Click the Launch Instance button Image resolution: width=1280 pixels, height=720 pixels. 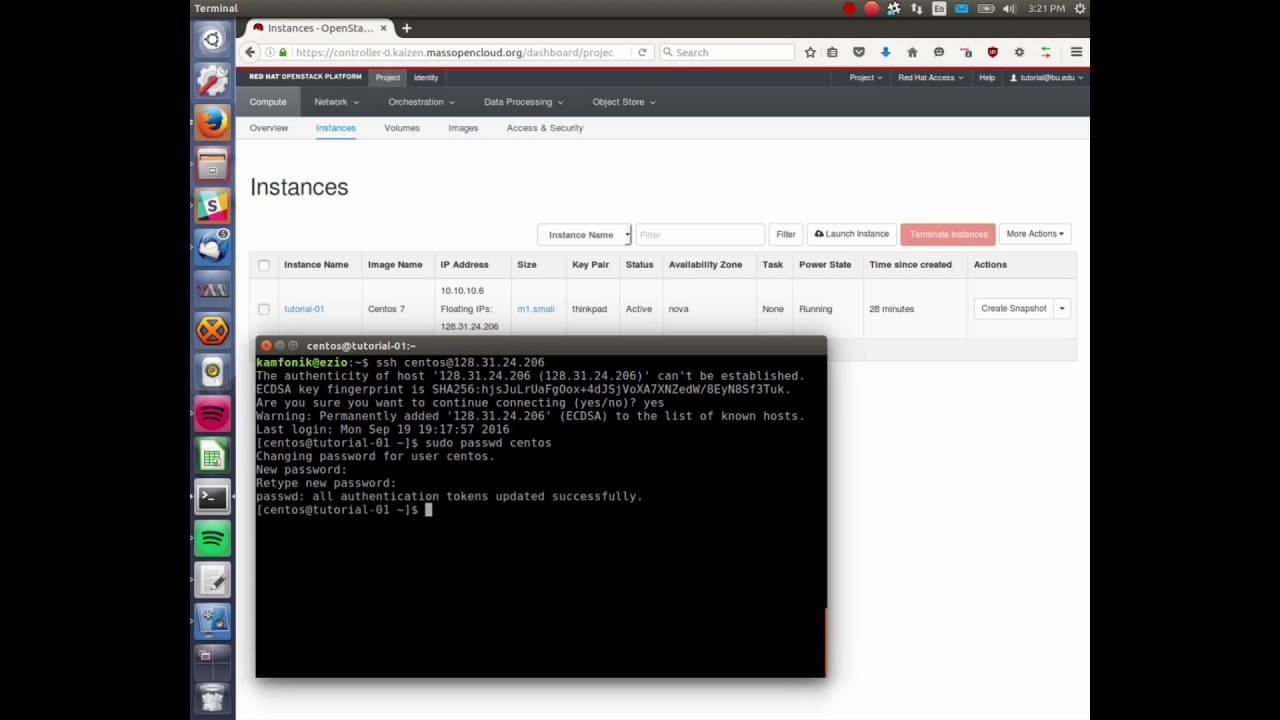(x=852, y=234)
